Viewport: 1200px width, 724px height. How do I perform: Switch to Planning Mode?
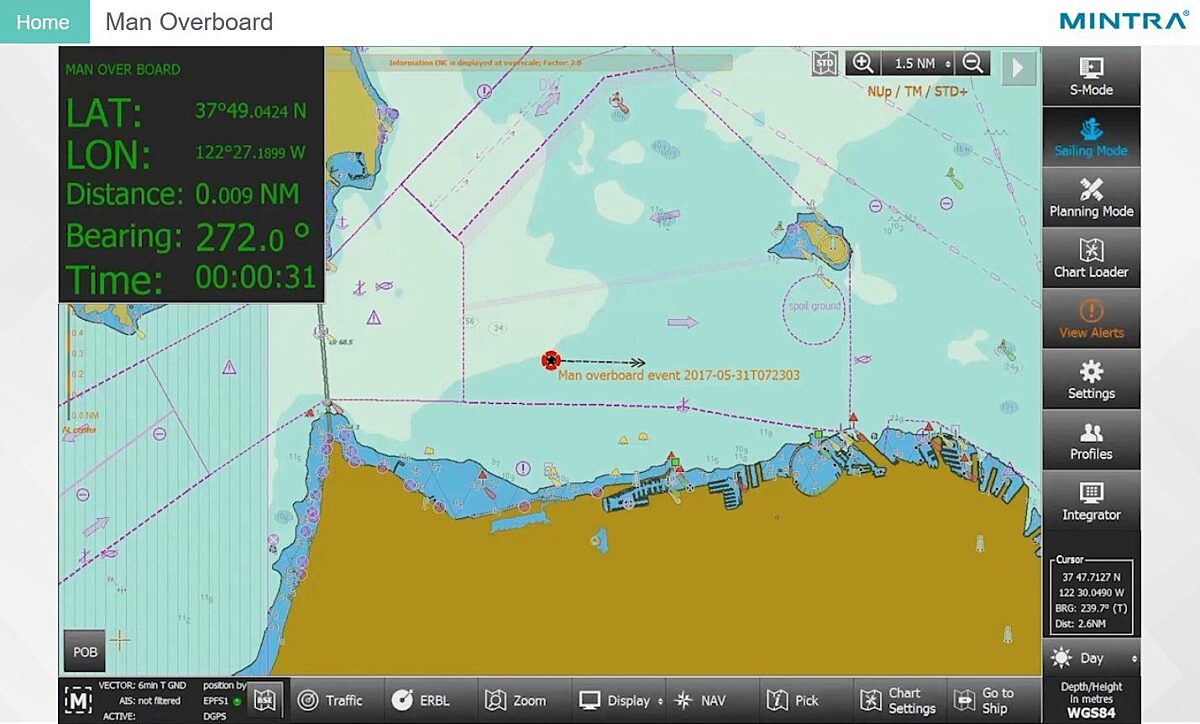[1091, 198]
